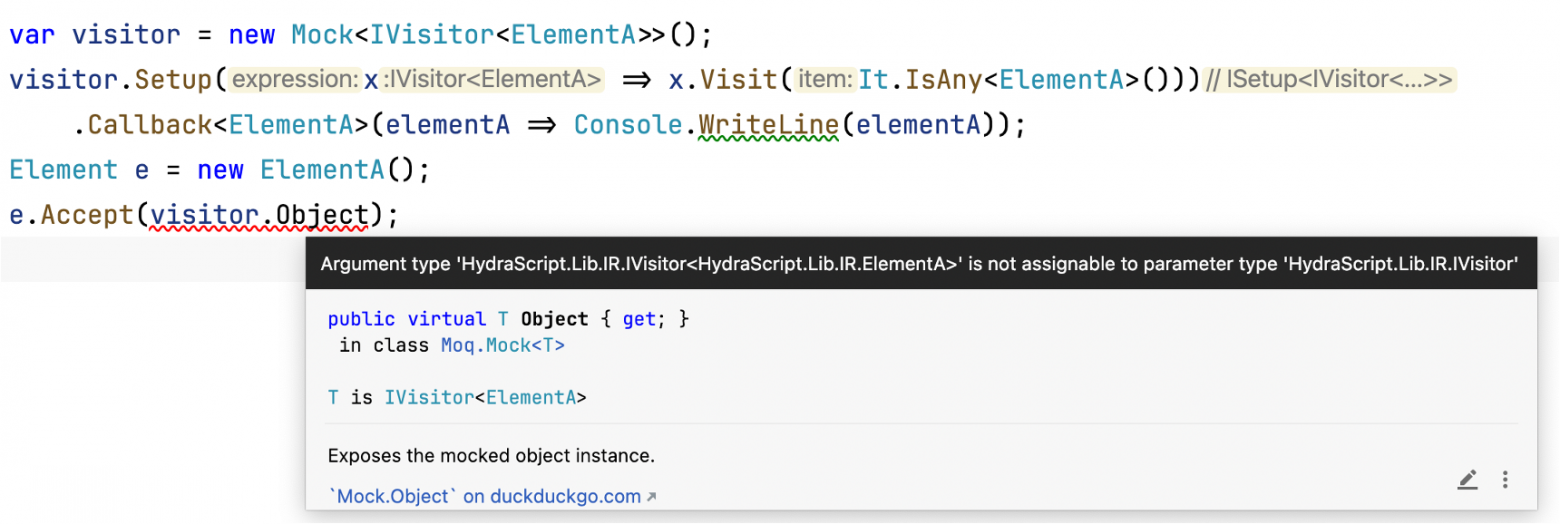1560x524 pixels.
Task: Click the pencil edit icon in tooltip
Action: click(x=1467, y=480)
